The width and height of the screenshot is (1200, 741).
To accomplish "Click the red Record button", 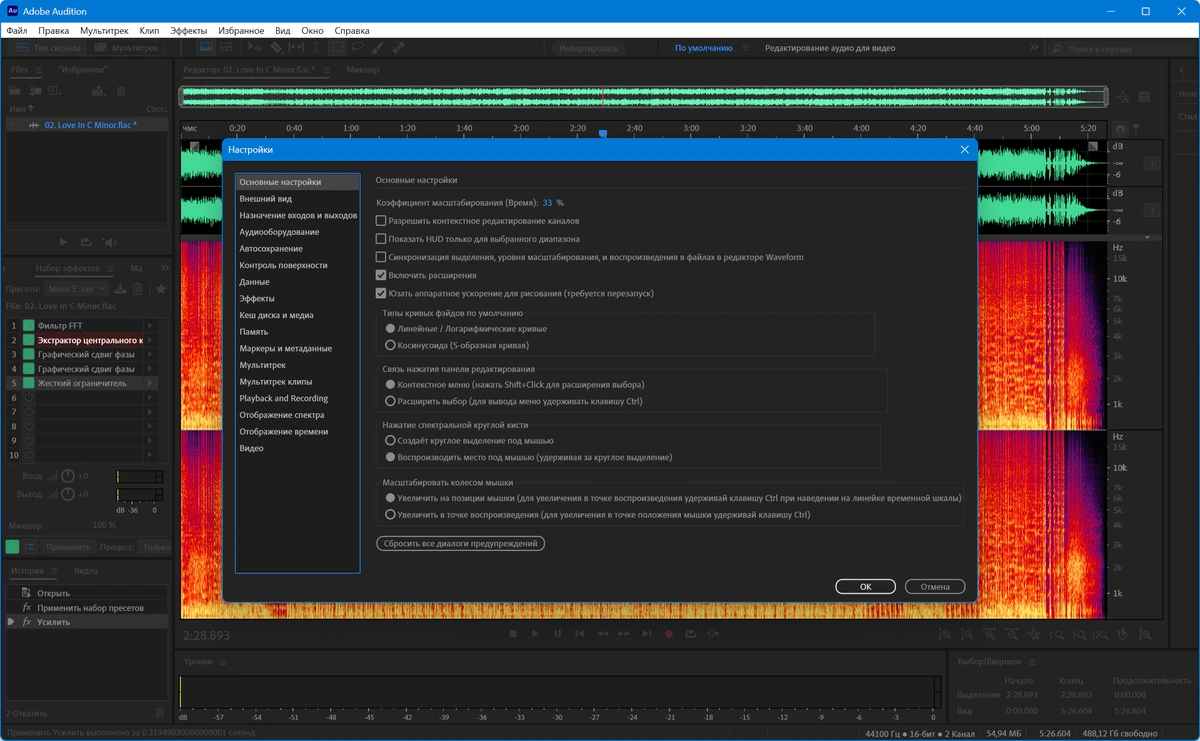I will [668, 634].
